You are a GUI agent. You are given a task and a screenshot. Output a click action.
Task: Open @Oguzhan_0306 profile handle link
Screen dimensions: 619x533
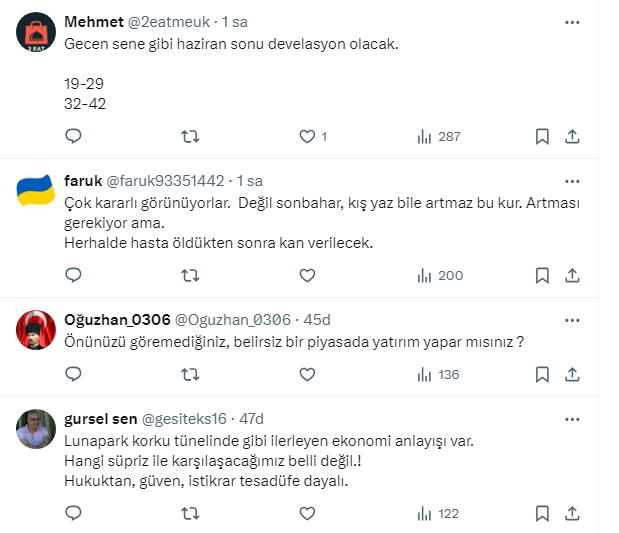pos(233,320)
